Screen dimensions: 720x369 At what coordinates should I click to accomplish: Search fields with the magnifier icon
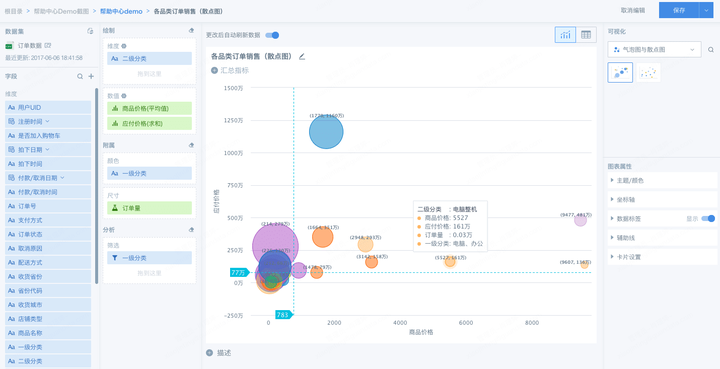coord(80,76)
